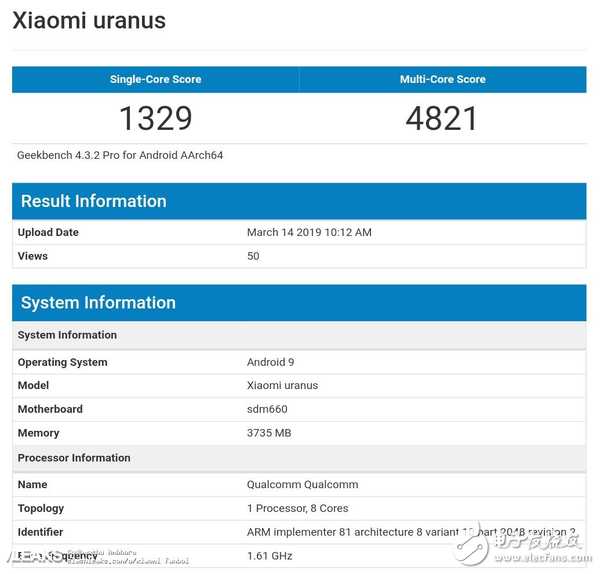
Task: Click the Views label
Action: [x=33, y=256]
